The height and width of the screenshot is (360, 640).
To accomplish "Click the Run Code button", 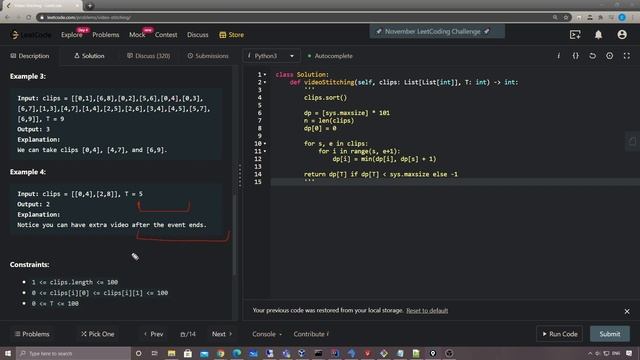I will click(x=560, y=334).
